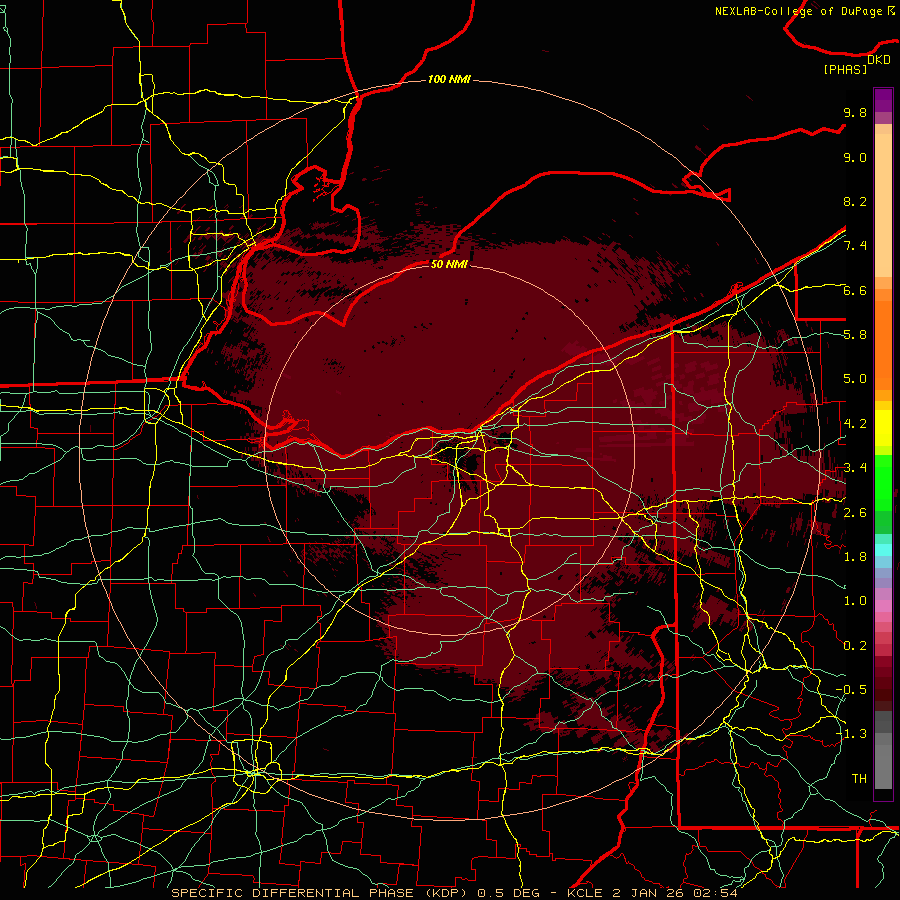The width and height of the screenshot is (900, 900).
Task: Click the 5.8 scale value
Action: pyautogui.click(x=855, y=335)
